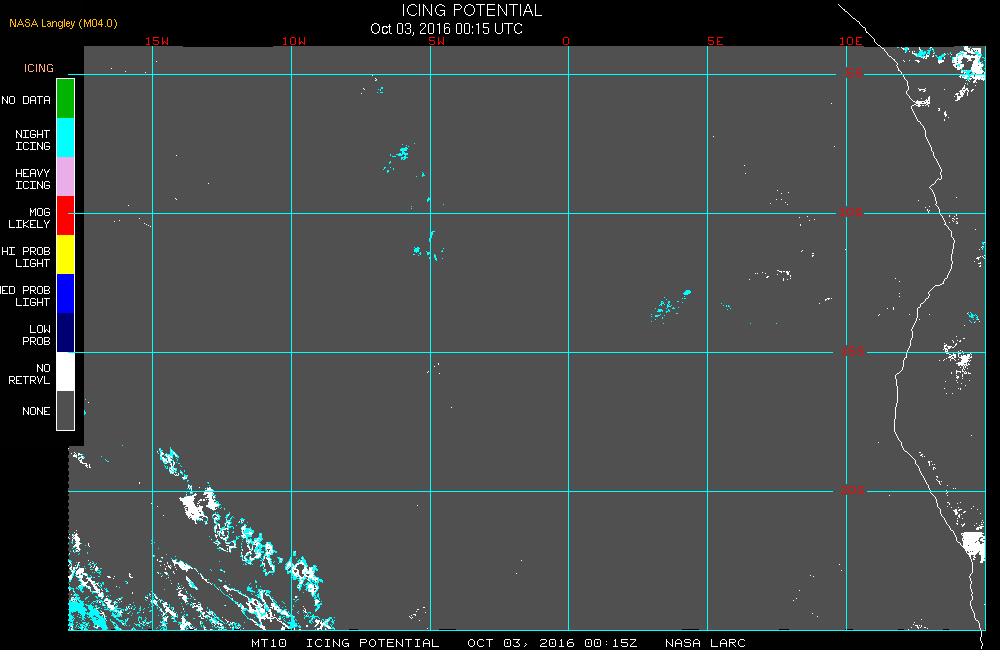This screenshot has height=650, width=1000.
Task: Click the pink HEAVY ICING legend swatch
Action: [x=66, y=177]
